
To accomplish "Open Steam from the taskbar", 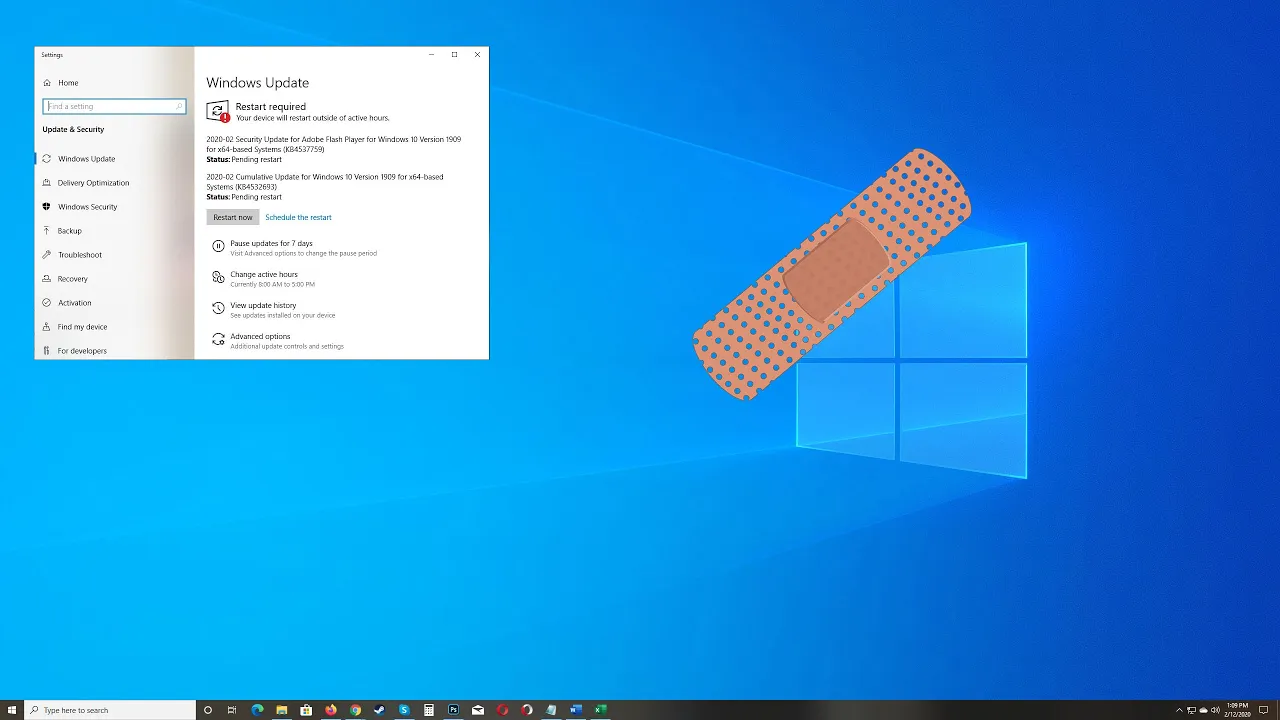I will tap(380, 710).
